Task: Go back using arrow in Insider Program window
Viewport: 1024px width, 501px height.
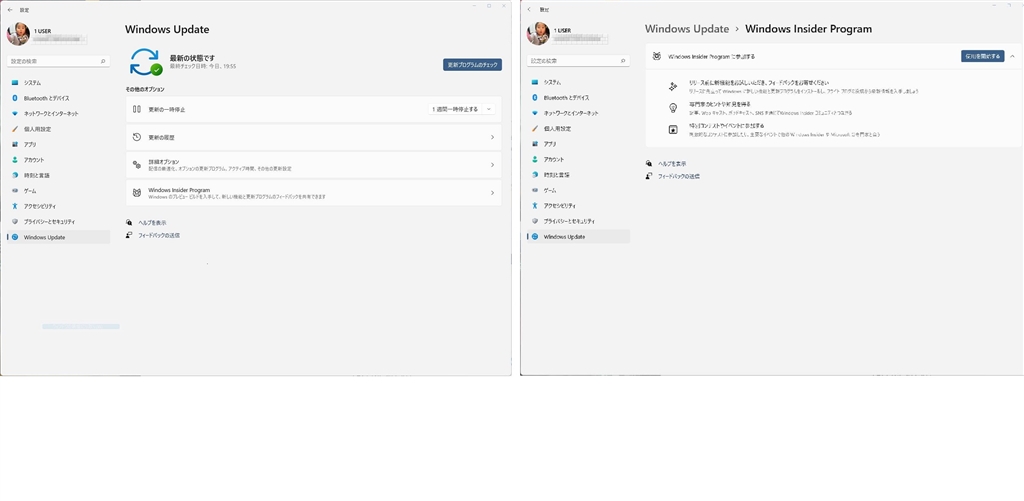Action: [529, 9]
